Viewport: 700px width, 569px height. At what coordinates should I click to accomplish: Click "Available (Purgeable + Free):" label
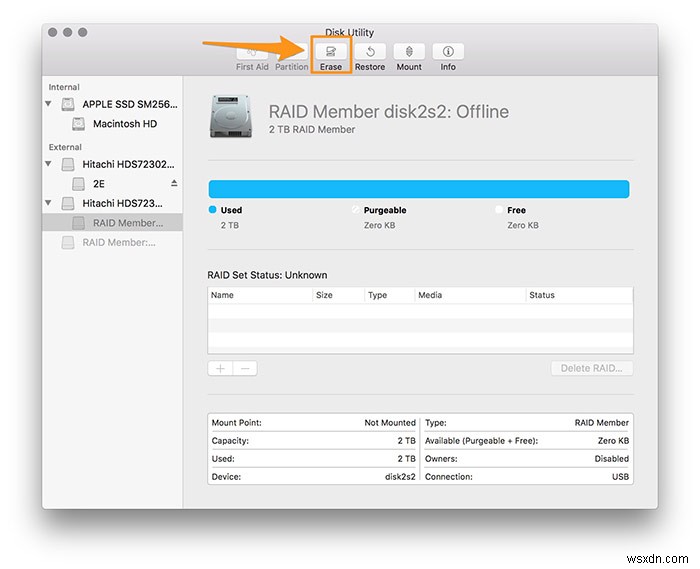pyautogui.click(x=481, y=441)
